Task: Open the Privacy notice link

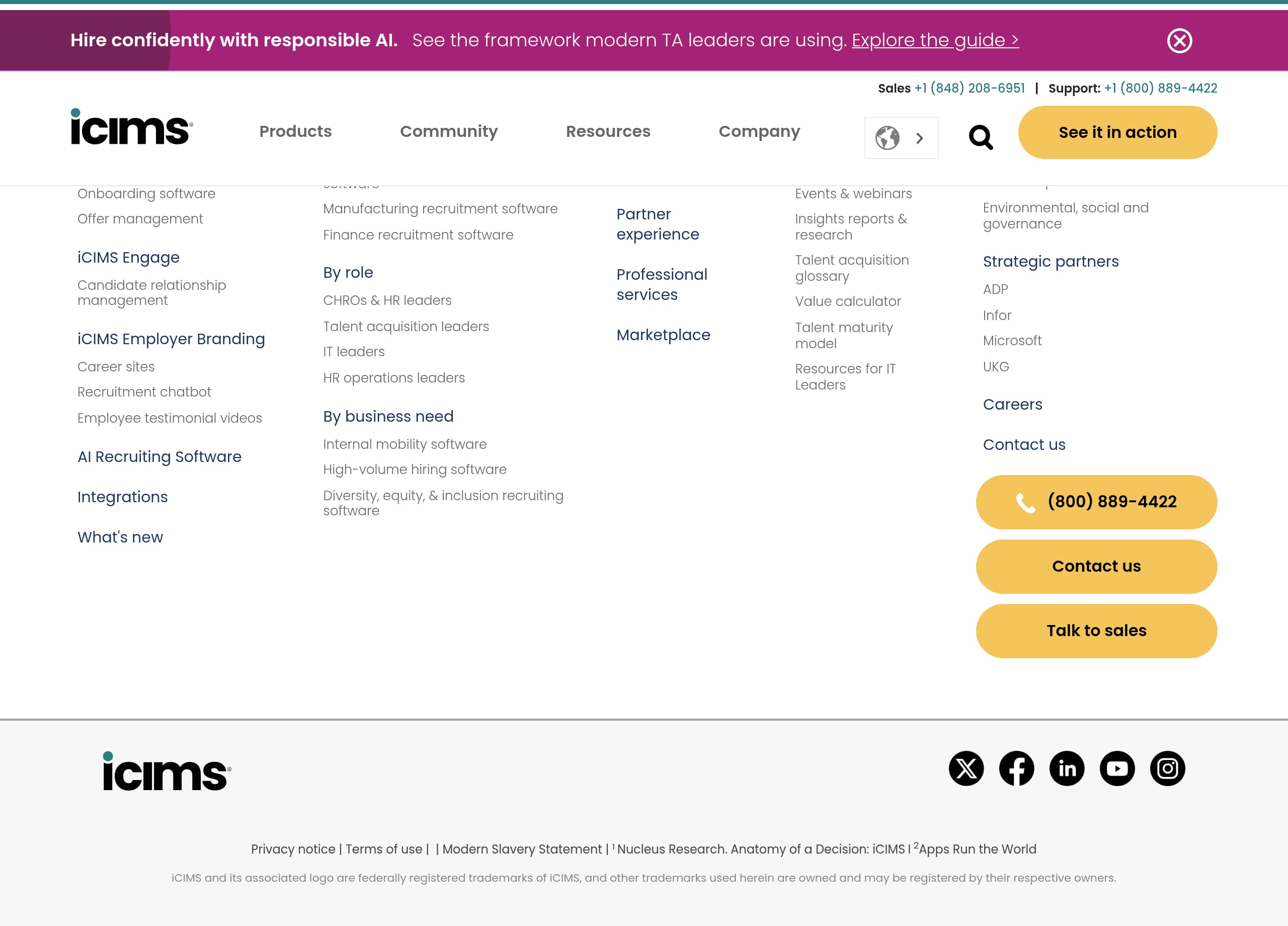Action: pos(292,848)
